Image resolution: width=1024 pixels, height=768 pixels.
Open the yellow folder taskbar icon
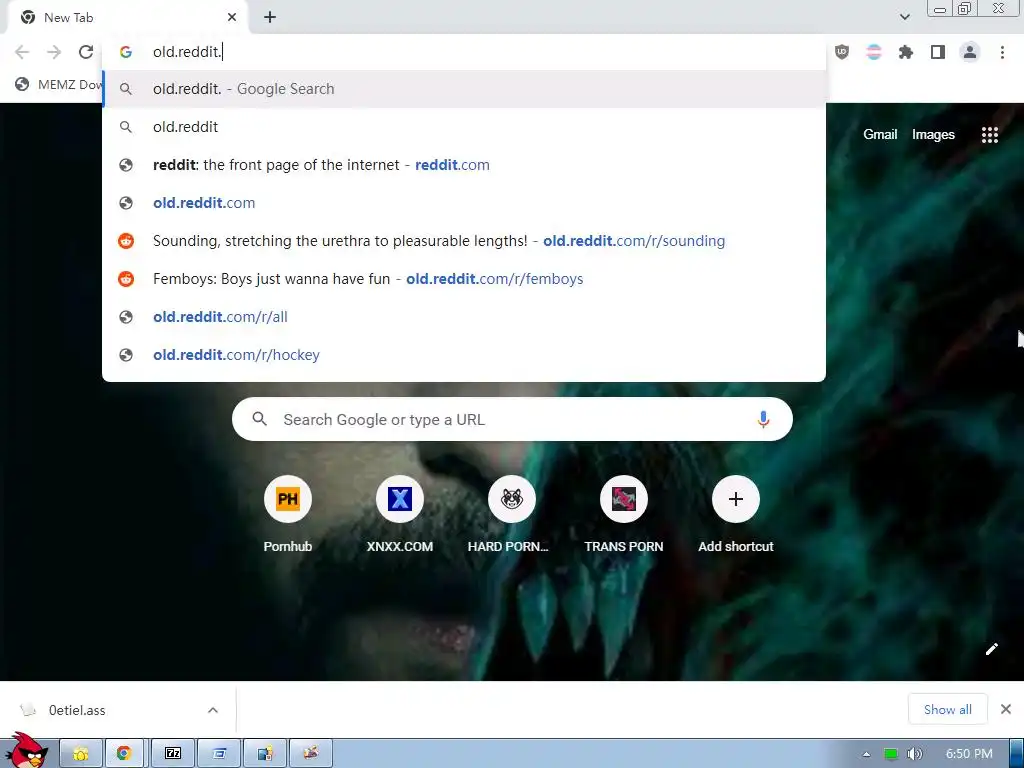[81, 754]
